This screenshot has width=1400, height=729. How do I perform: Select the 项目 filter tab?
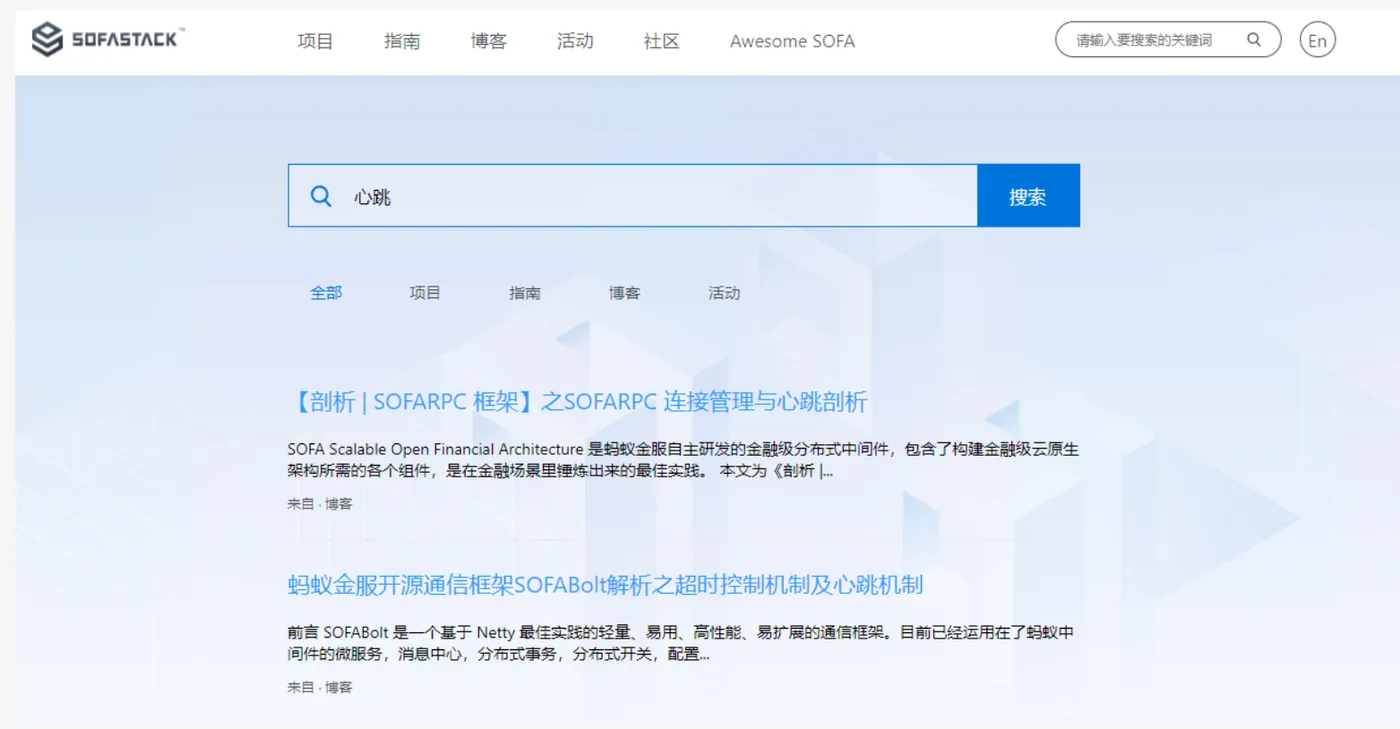click(425, 293)
